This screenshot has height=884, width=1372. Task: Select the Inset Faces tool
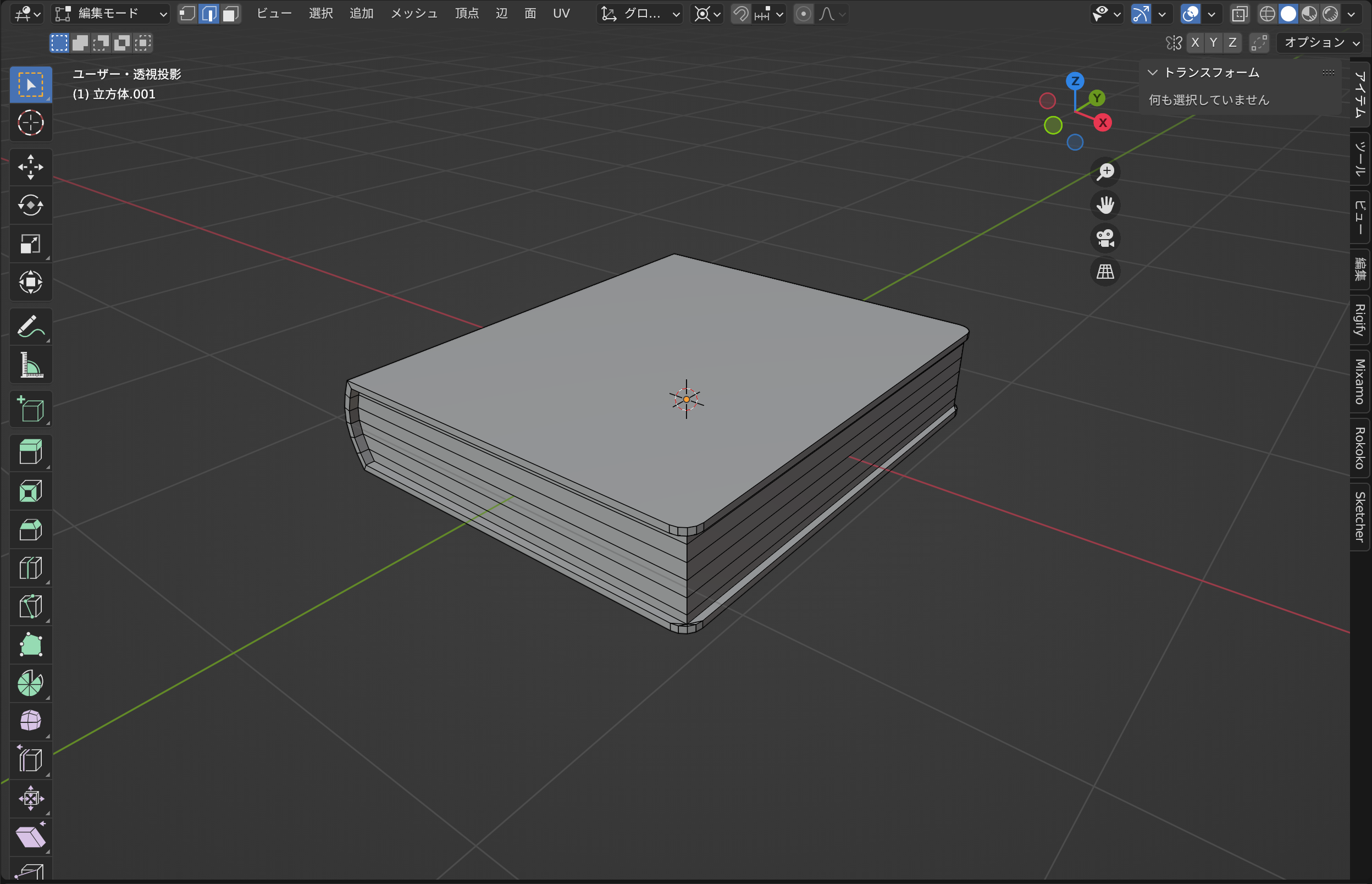[31, 491]
